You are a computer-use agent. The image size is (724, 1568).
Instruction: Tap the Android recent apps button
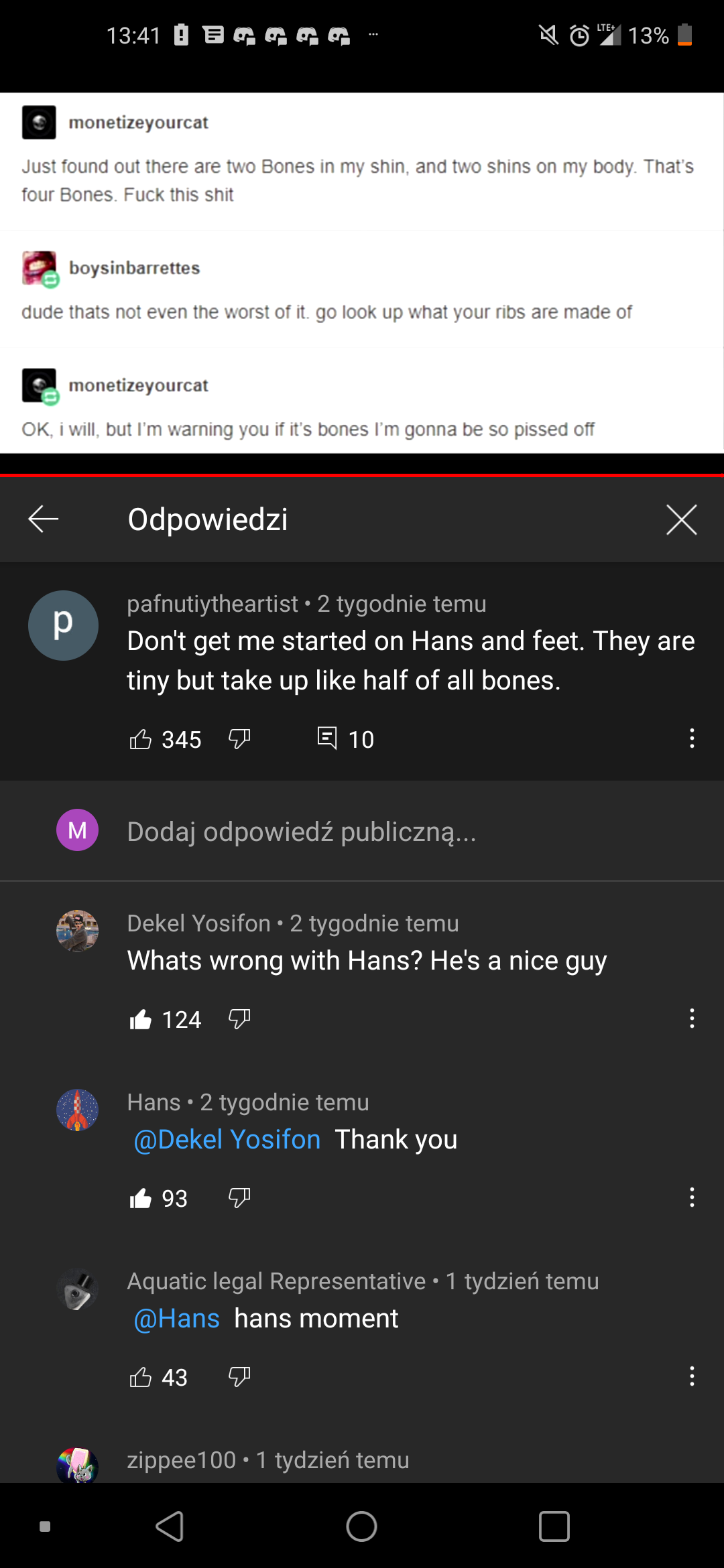click(x=554, y=1527)
